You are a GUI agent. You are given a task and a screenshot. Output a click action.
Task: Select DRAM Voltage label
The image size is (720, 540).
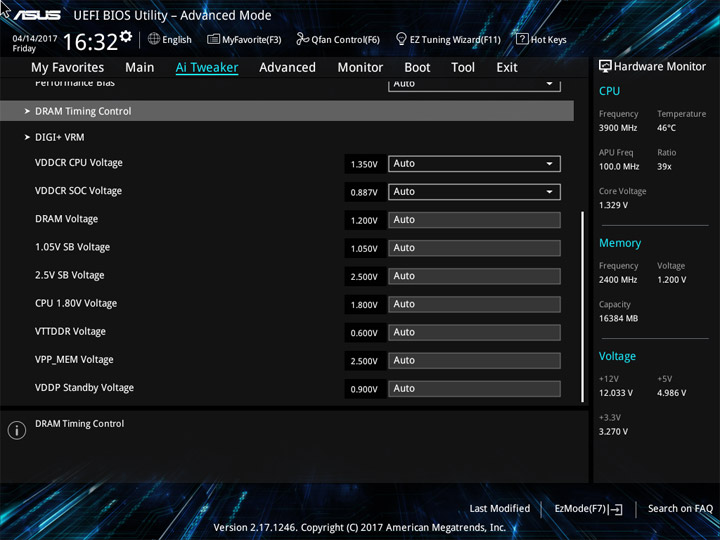coord(66,219)
